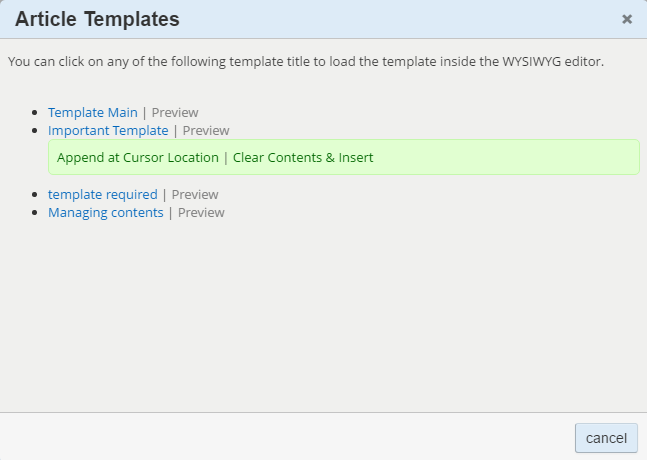
Task: Close the Article Templates dialog with X
Action: tap(627, 19)
